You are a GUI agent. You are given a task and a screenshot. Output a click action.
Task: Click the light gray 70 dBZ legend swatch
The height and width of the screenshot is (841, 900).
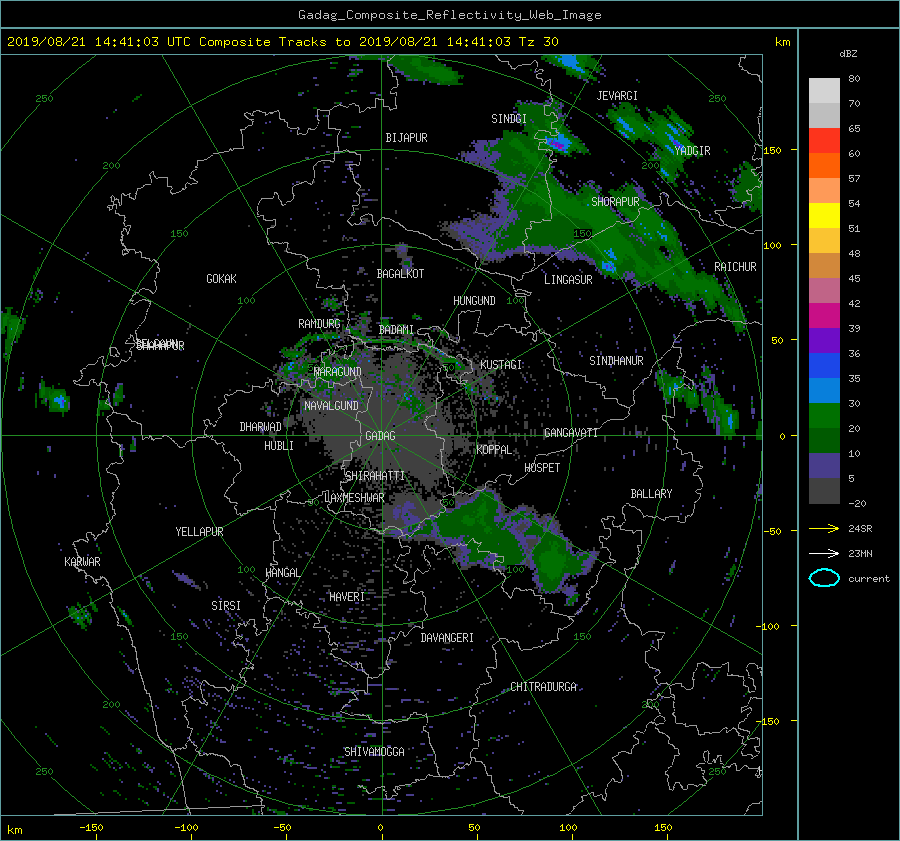click(x=824, y=91)
